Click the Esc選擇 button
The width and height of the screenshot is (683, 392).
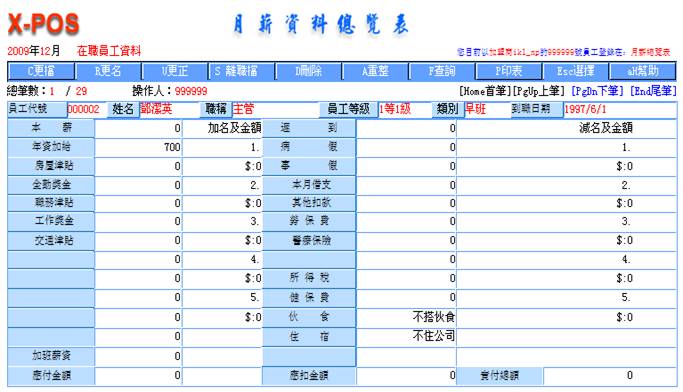pos(575,71)
